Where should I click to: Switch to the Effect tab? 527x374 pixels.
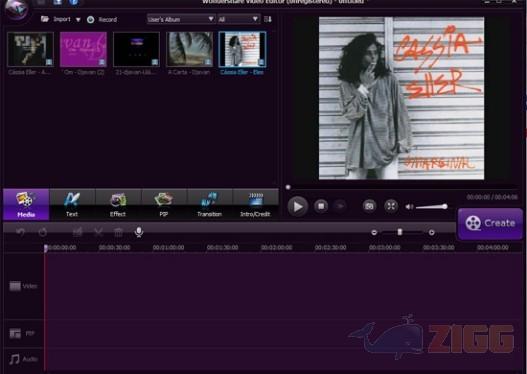pyautogui.click(x=118, y=204)
